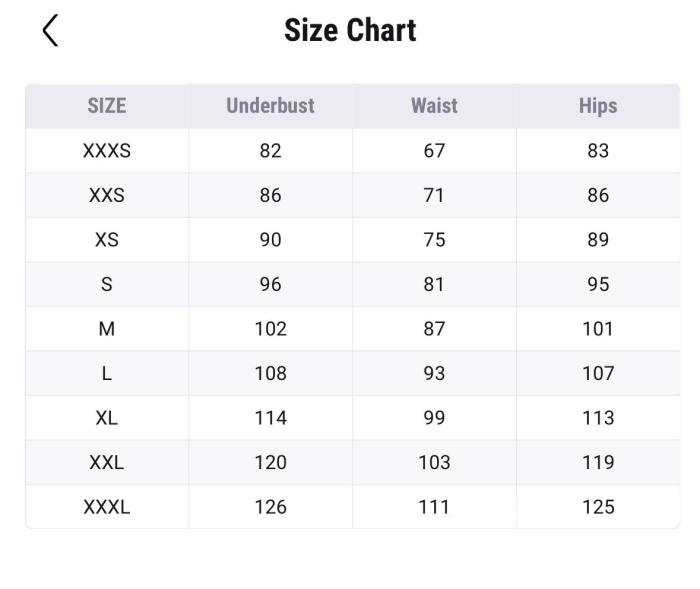700x589 pixels.
Task: Click waist value 103 for size XXL
Action: [x=434, y=462]
